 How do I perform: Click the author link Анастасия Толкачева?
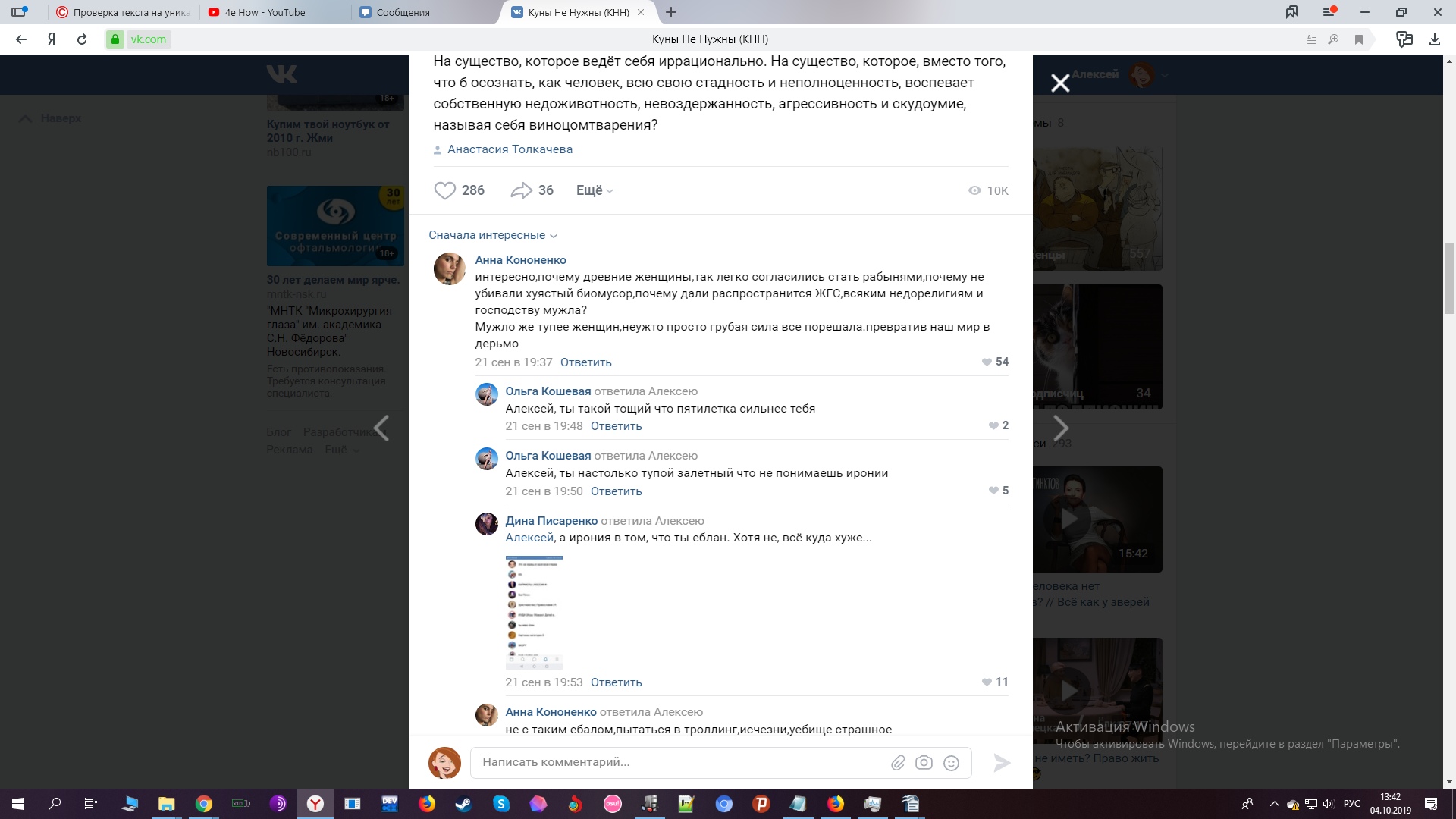510,149
